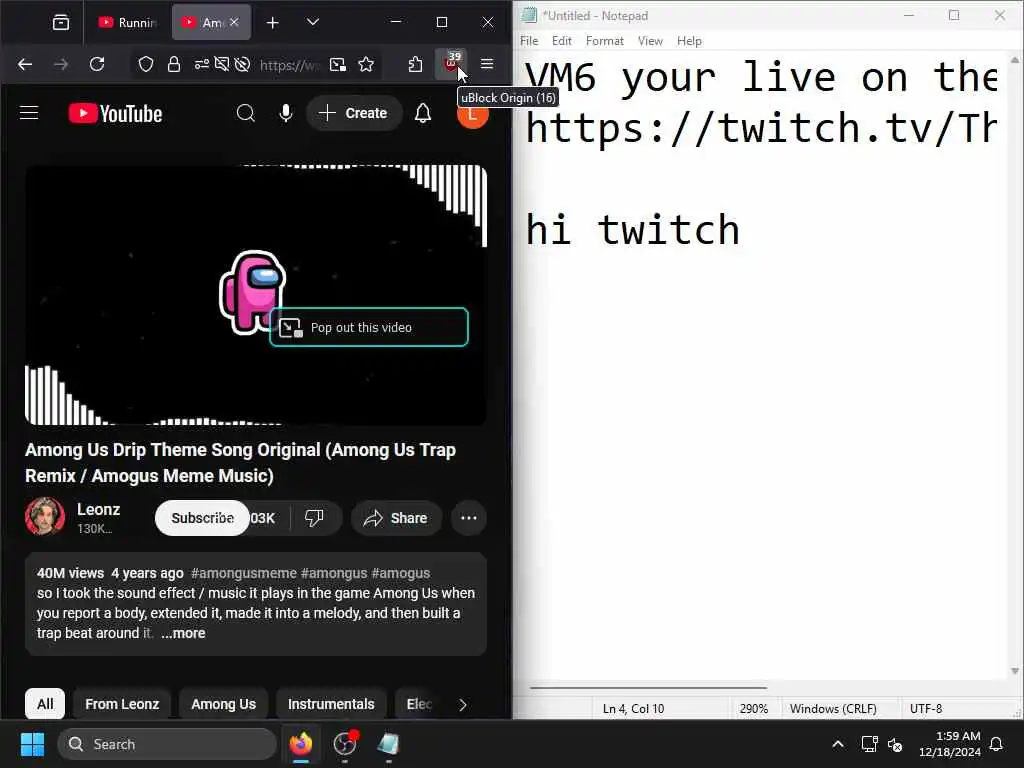
Task: Dislike the video with thumbs down
Action: [x=314, y=518]
